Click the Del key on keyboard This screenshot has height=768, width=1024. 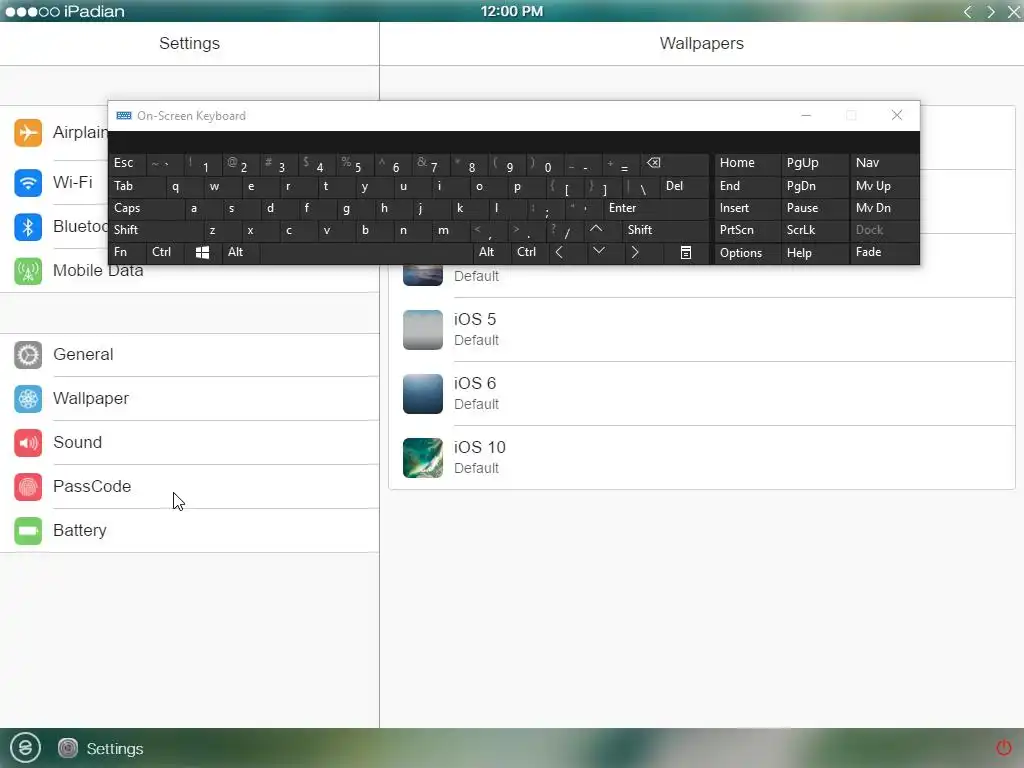point(684,186)
